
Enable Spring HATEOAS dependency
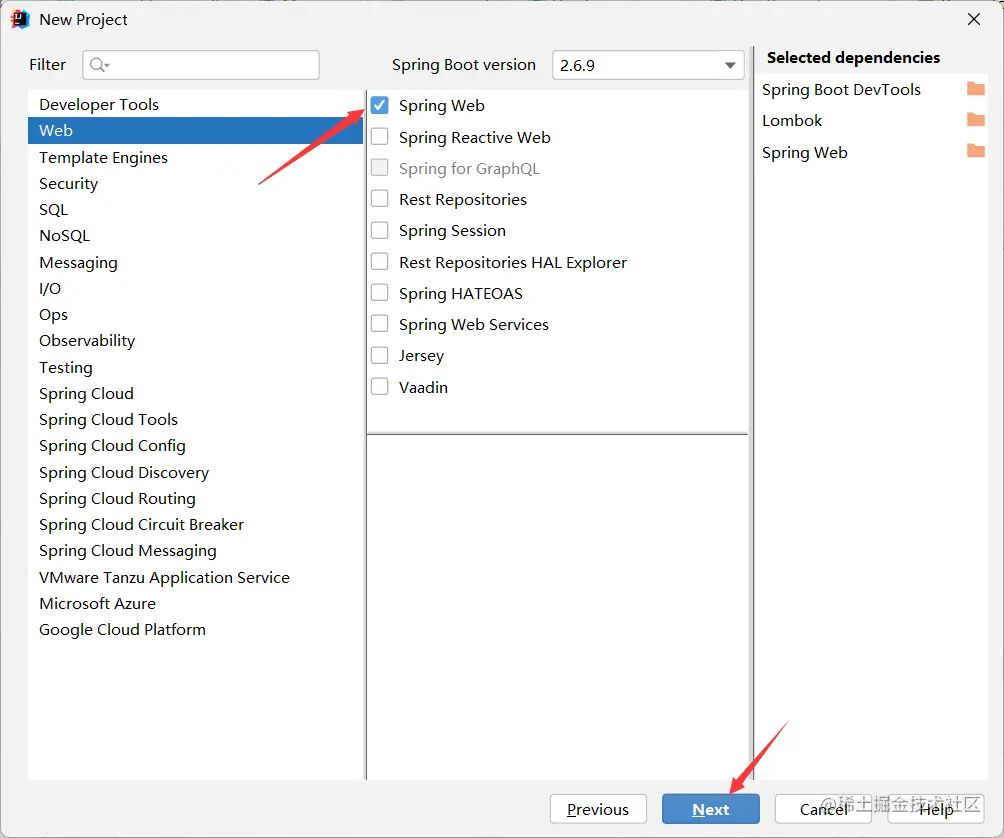(x=380, y=293)
